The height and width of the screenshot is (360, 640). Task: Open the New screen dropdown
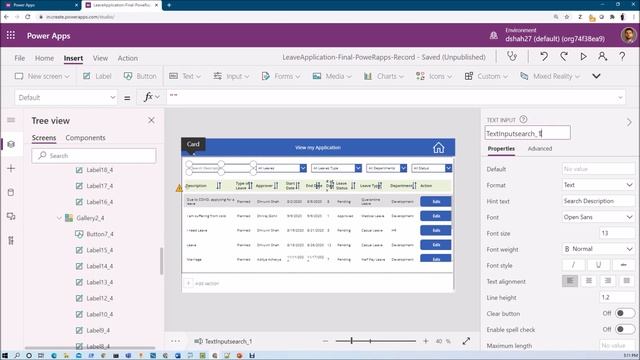(x=42, y=76)
